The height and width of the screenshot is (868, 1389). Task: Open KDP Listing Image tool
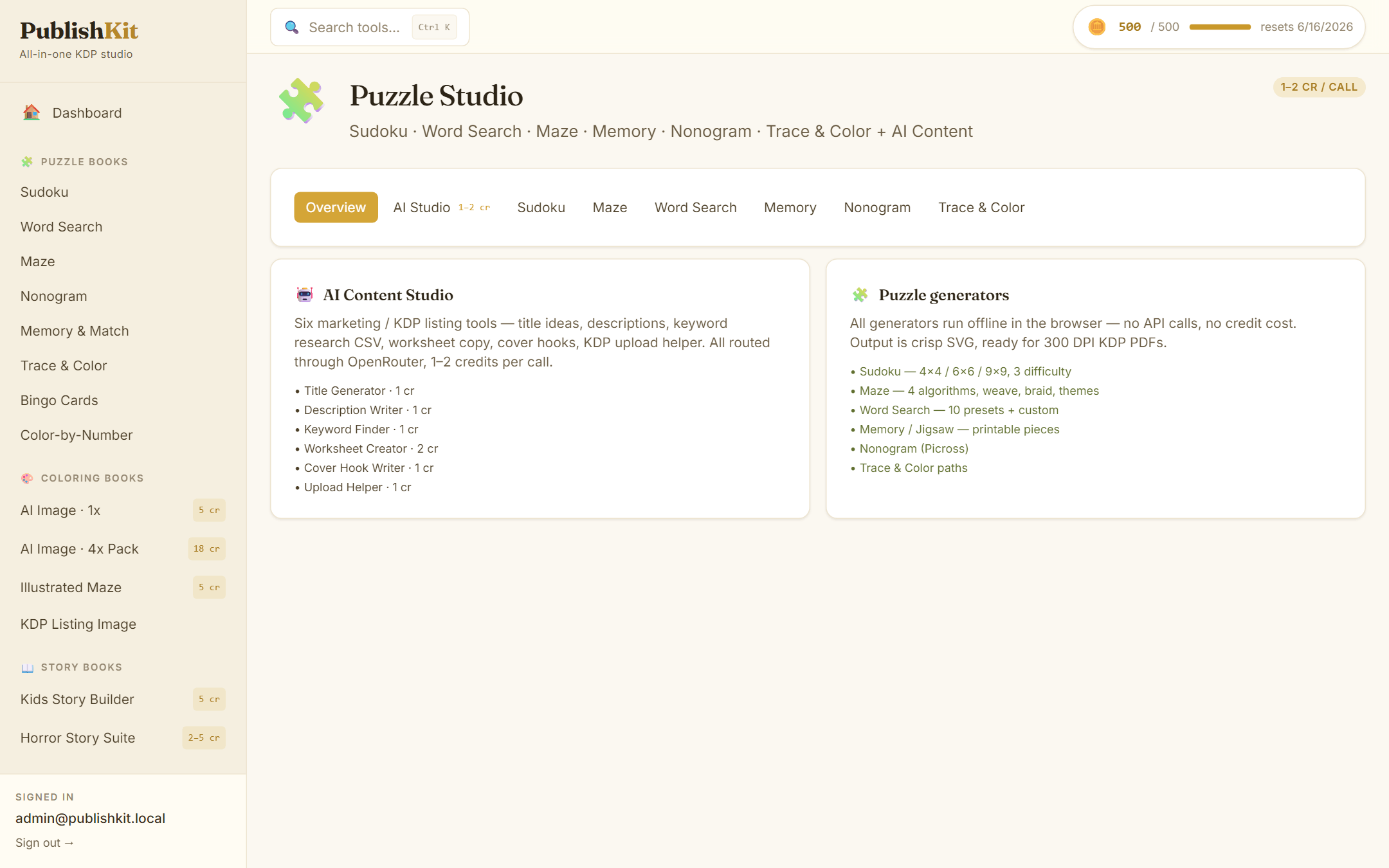(x=123, y=624)
